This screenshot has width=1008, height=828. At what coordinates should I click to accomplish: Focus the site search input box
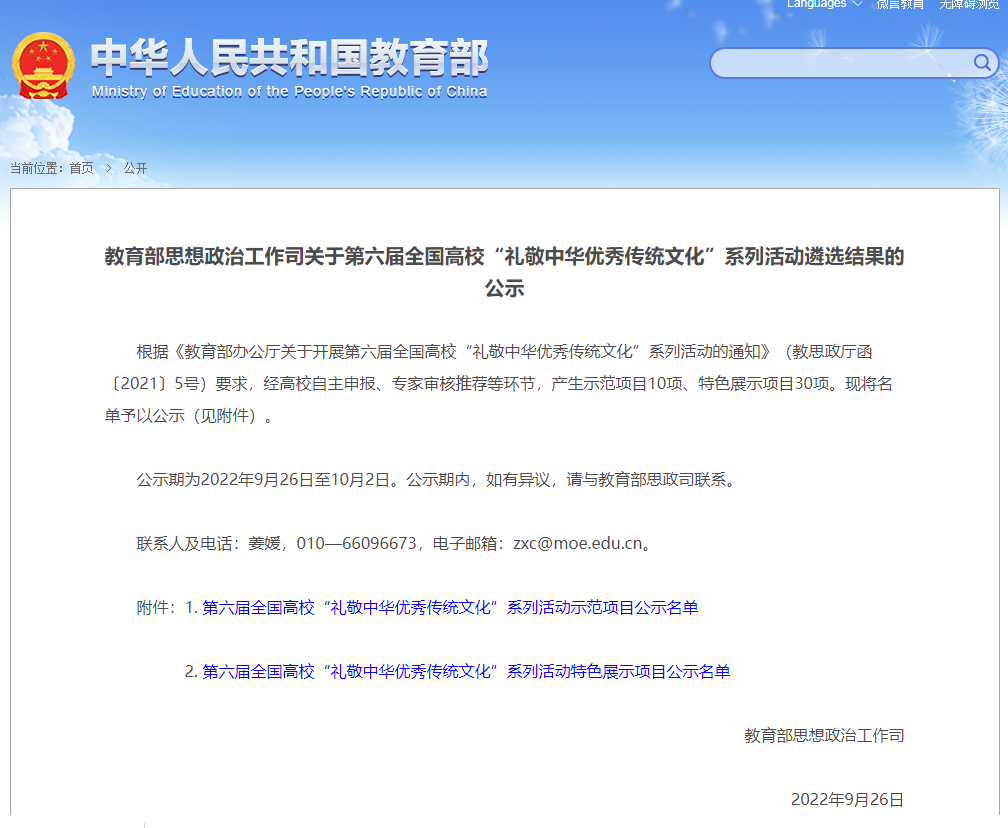point(840,63)
